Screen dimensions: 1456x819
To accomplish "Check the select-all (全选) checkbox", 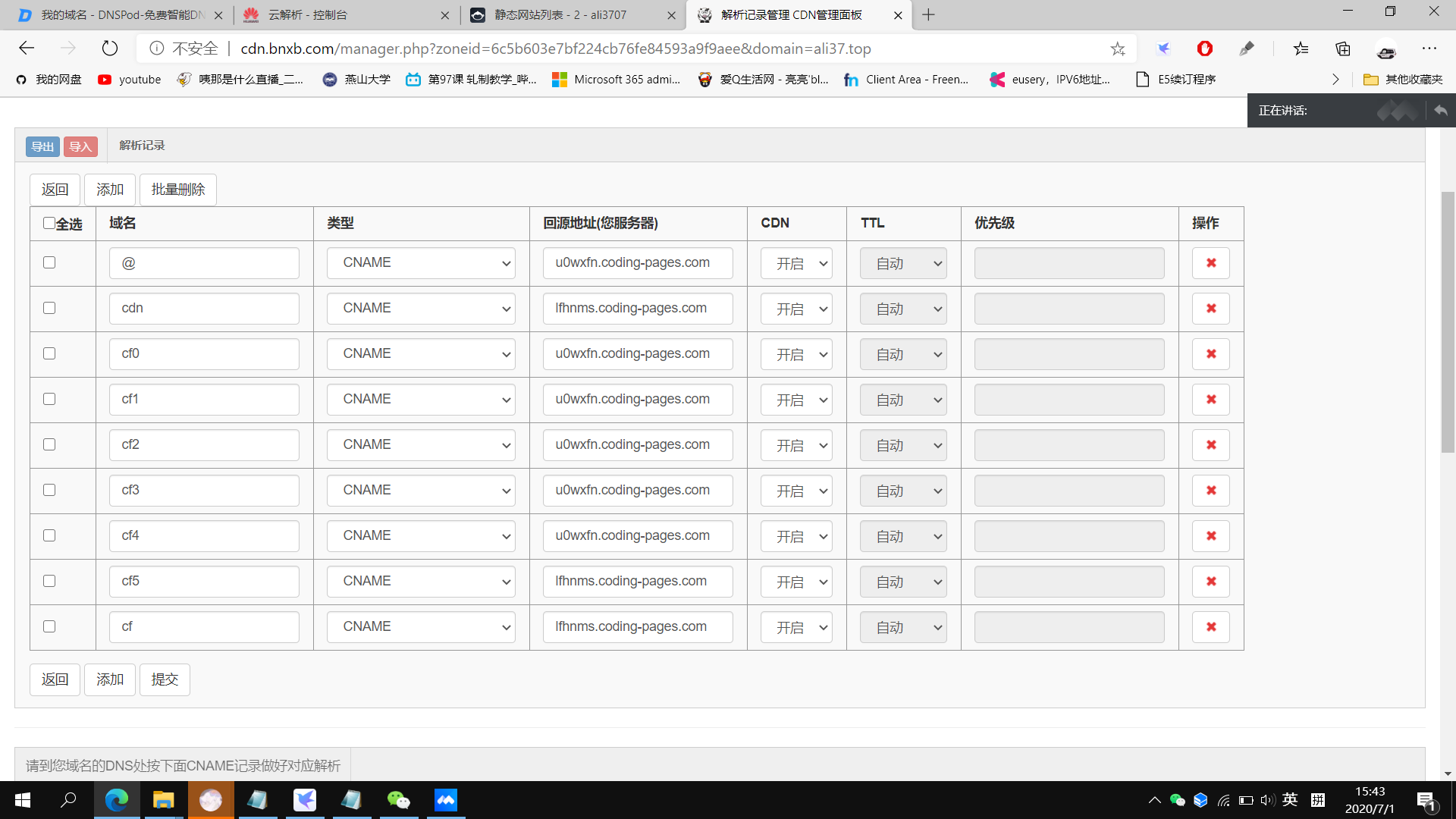I will (x=49, y=223).
